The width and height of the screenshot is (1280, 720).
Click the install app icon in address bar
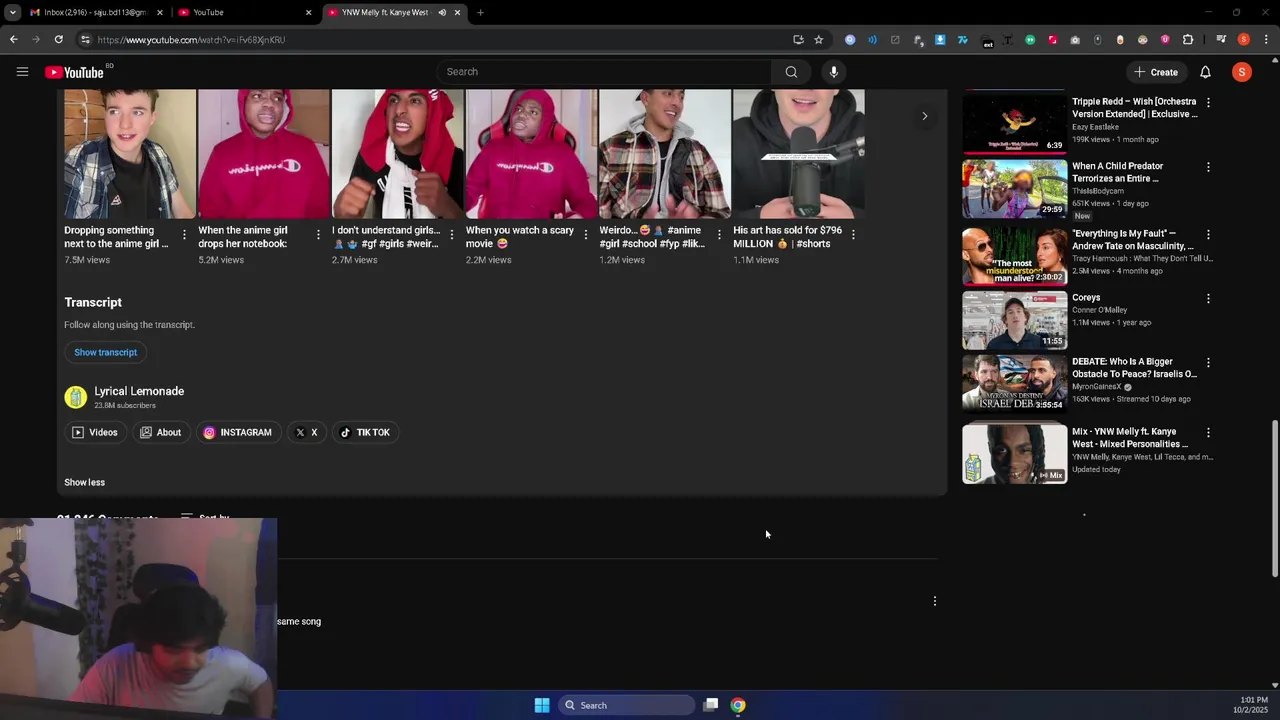[798, 40]
